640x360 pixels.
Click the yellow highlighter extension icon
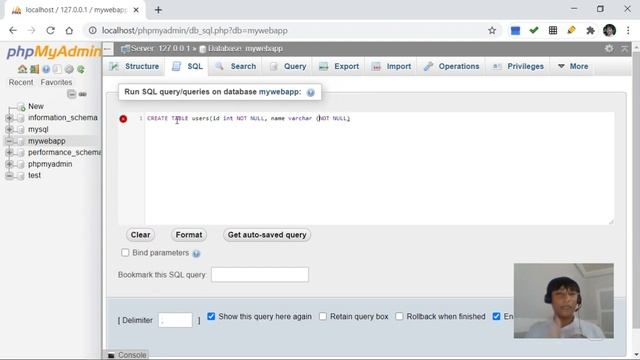coord(571,30)
